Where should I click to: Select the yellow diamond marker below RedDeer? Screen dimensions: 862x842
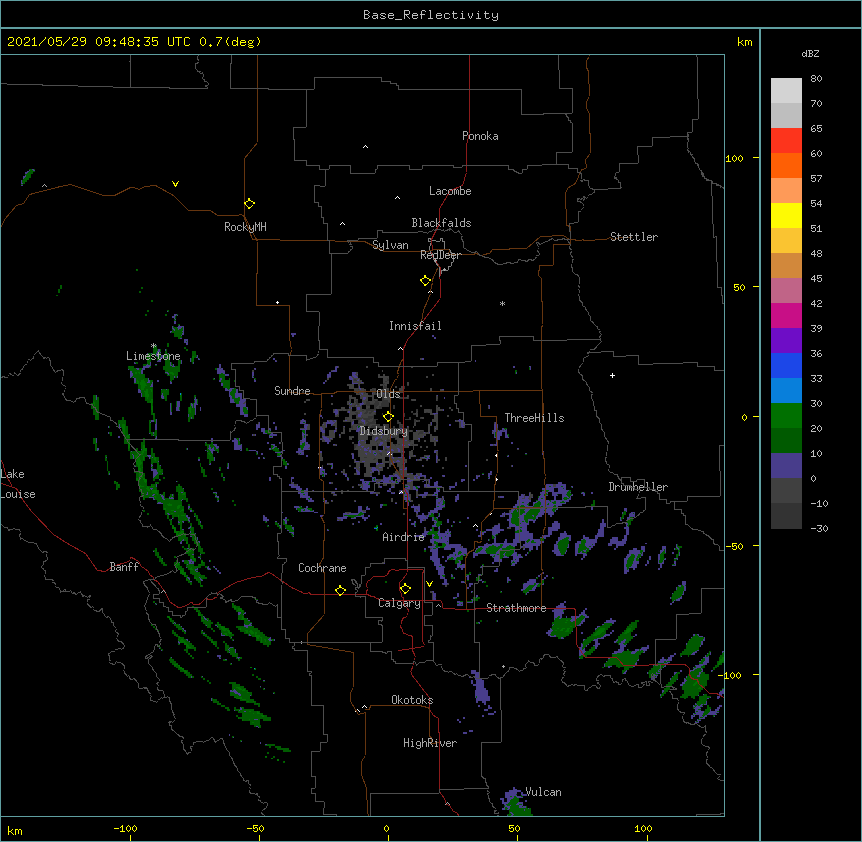click(x=425, y=281)
